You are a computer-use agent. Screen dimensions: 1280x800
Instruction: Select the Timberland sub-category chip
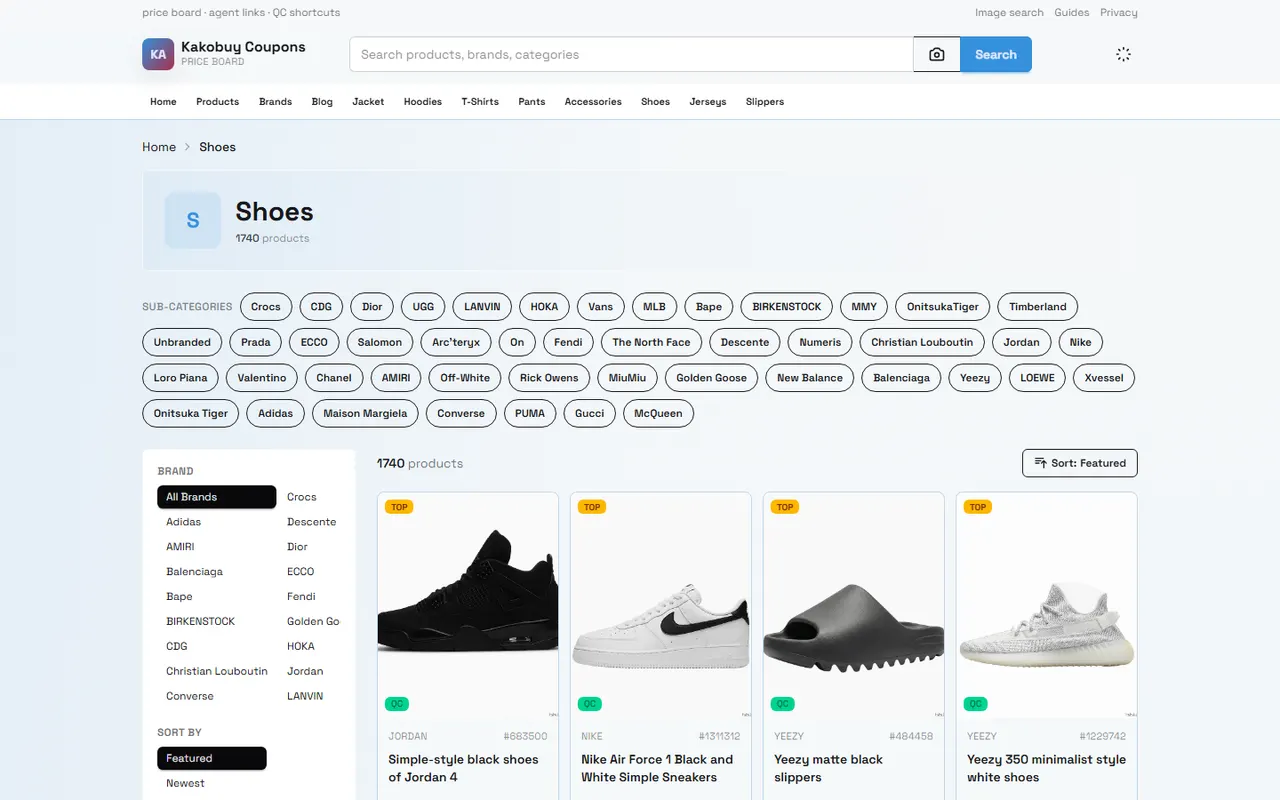(1038, 307)
